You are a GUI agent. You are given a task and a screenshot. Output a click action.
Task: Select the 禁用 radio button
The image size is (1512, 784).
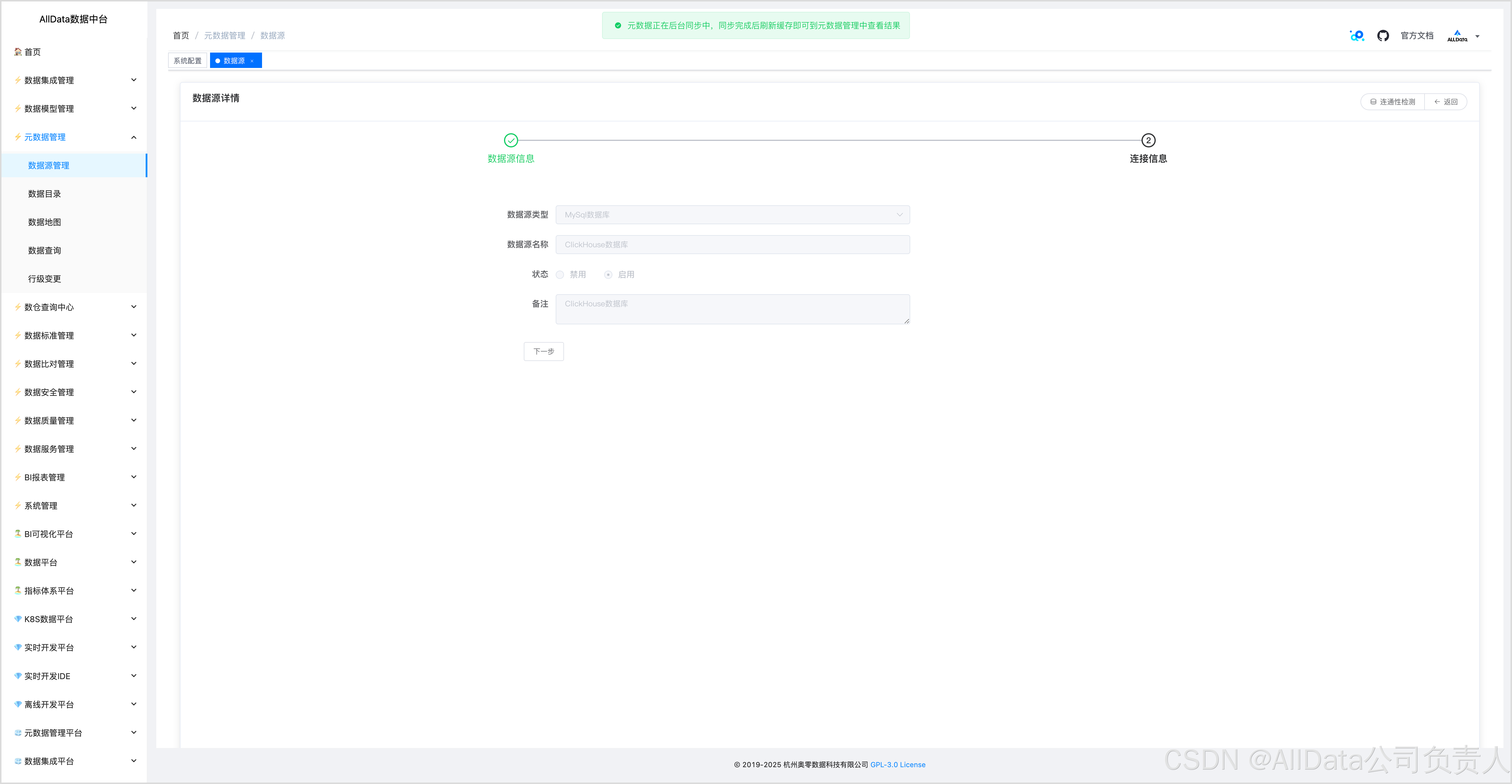pos(560,275)
